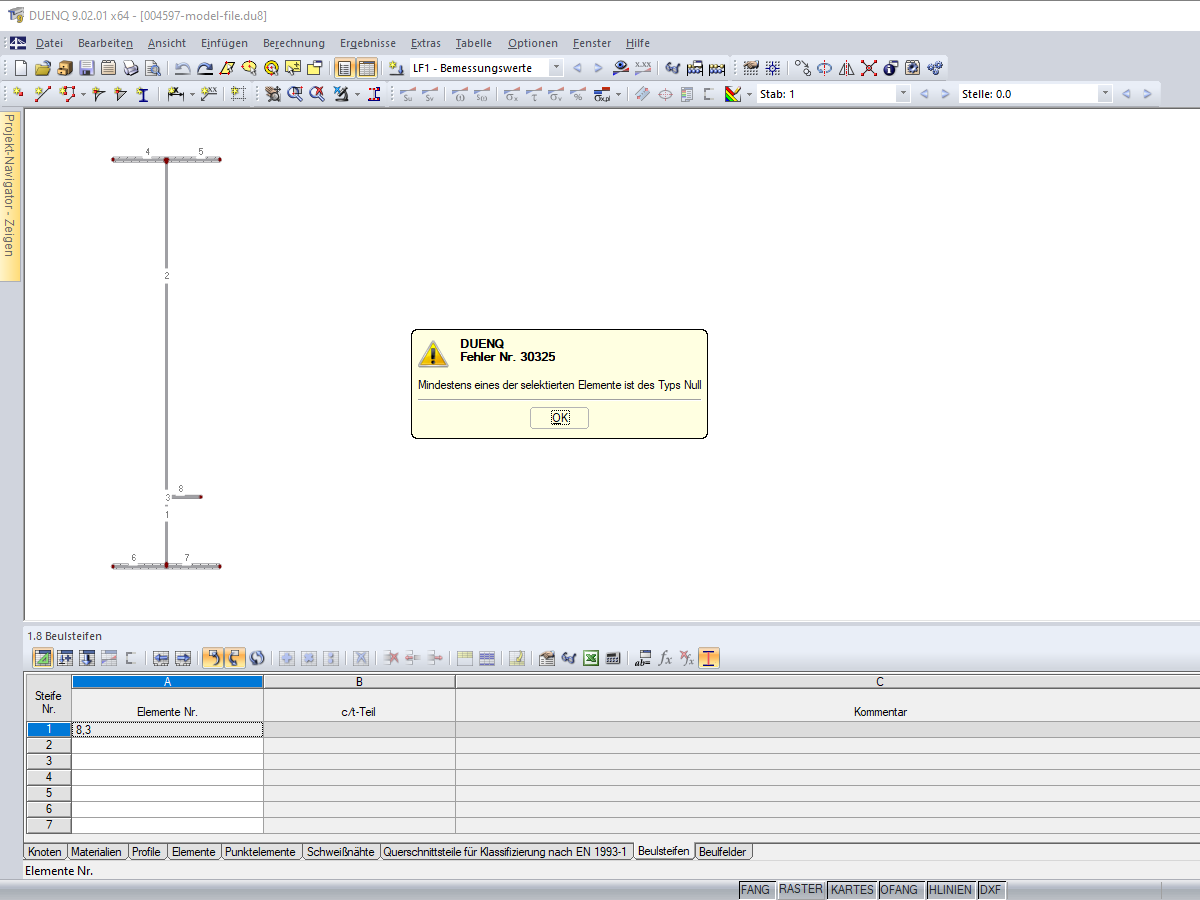Image resolution: width=1200 pixels, height=900 pixels.
Task: Expand the view direction dropdown arrow
Action: point(357,94)
